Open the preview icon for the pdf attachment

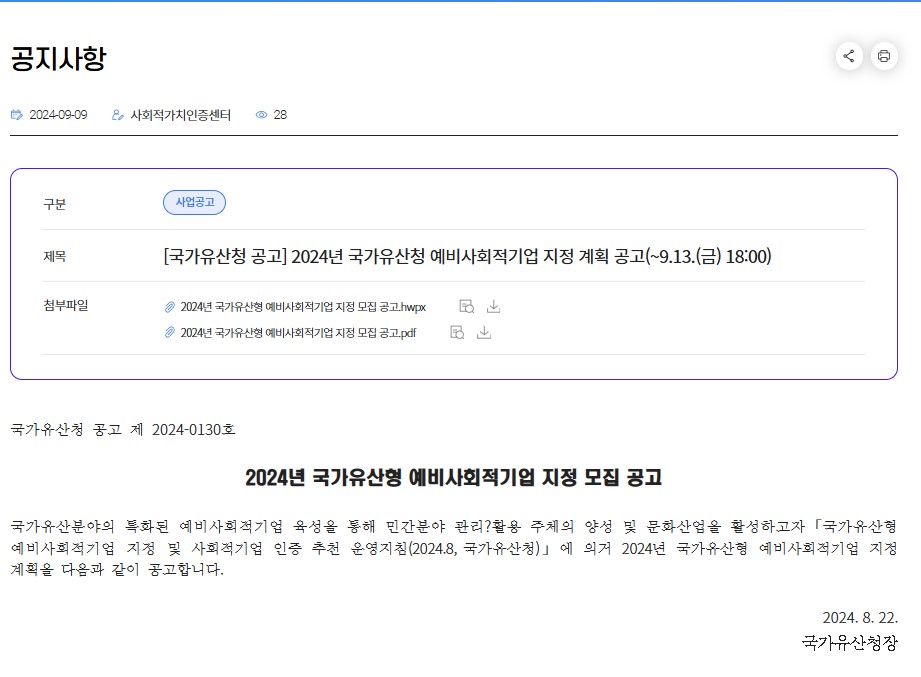[x=456, y=331]
